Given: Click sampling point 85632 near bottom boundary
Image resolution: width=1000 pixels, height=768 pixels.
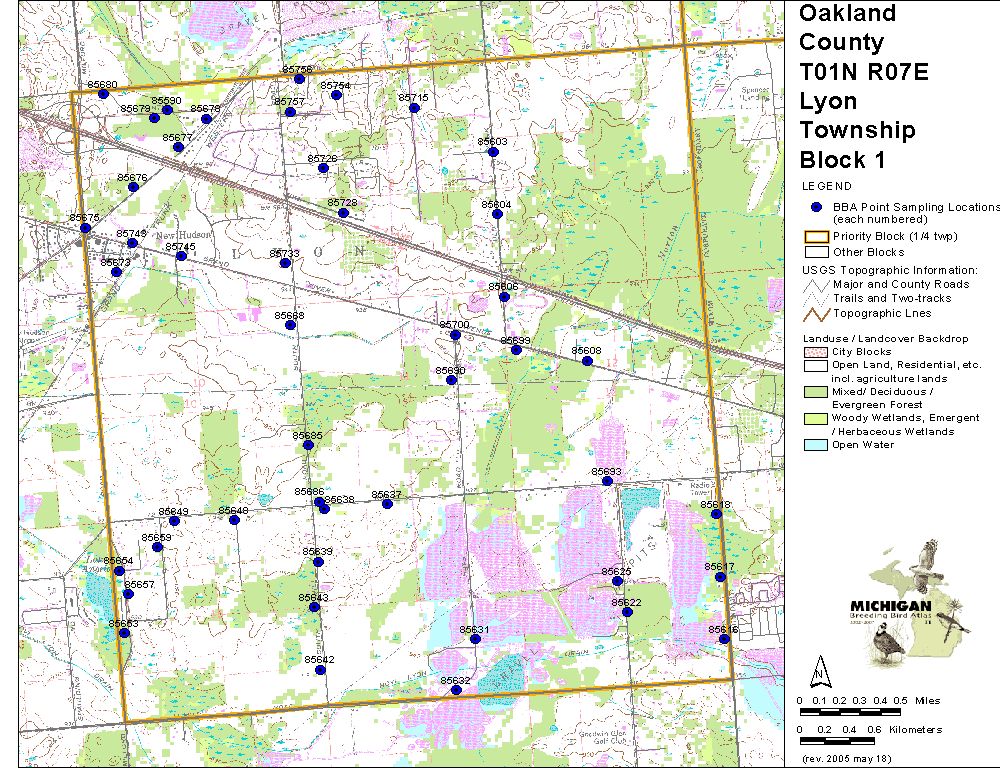Looking at the screenshot, I should pos(456,690).
